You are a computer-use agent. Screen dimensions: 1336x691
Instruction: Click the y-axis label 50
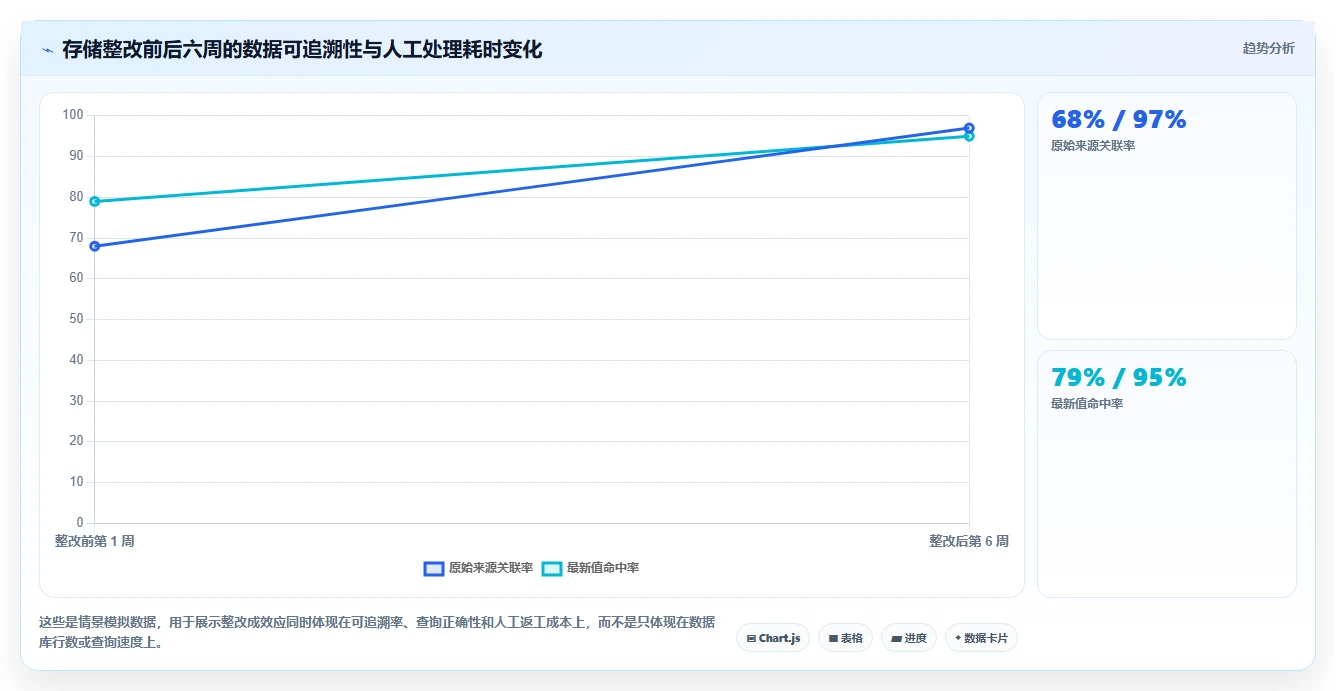77,319
